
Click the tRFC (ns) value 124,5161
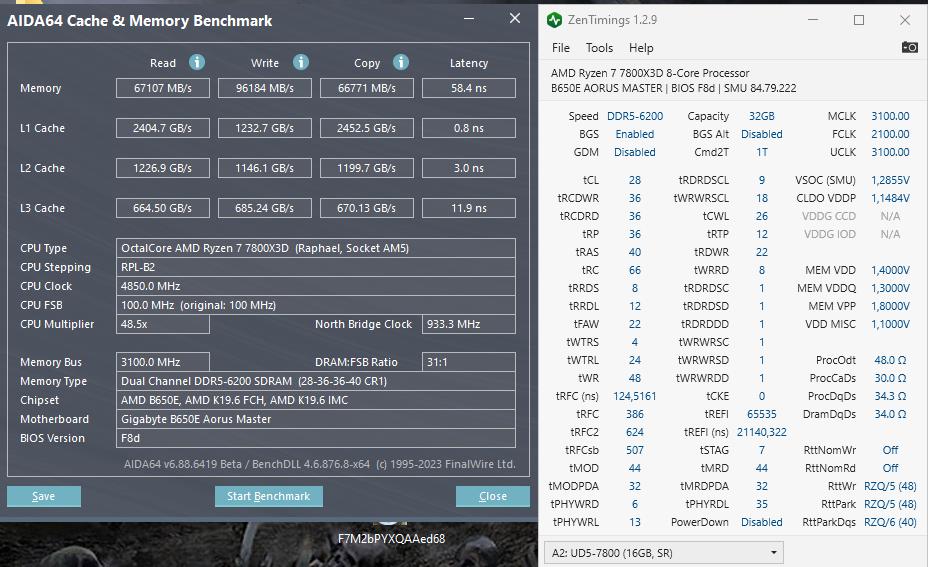(634, 396)
